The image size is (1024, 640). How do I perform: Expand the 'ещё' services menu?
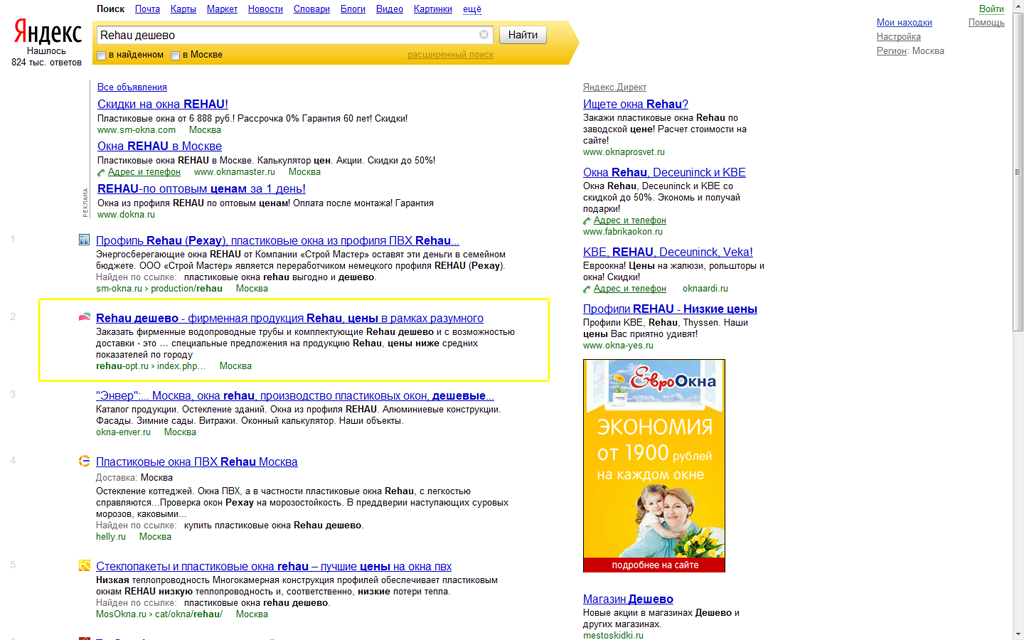click(472, 9)
